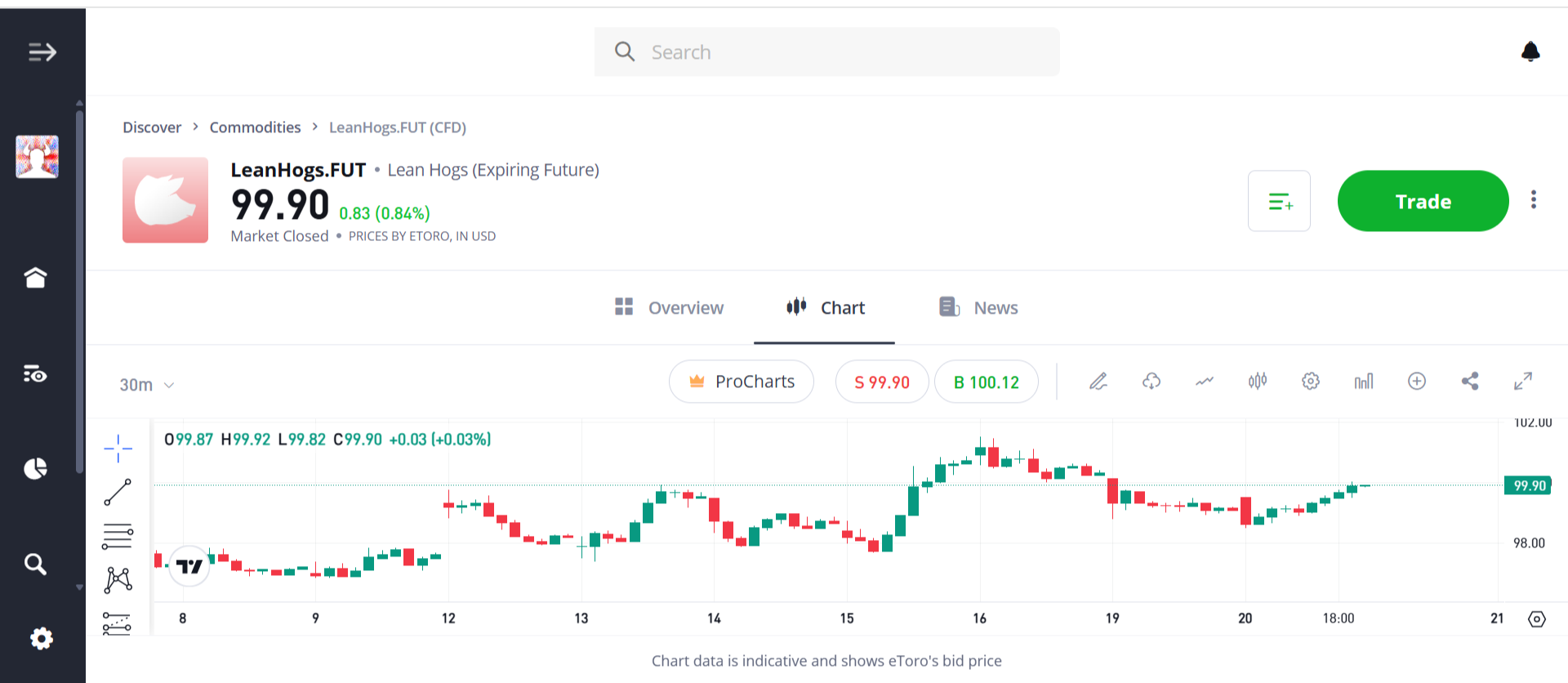1568x683 pixels.
Task: Open Watchlist from sidebar eye-list icon
Action: (35, 374)
